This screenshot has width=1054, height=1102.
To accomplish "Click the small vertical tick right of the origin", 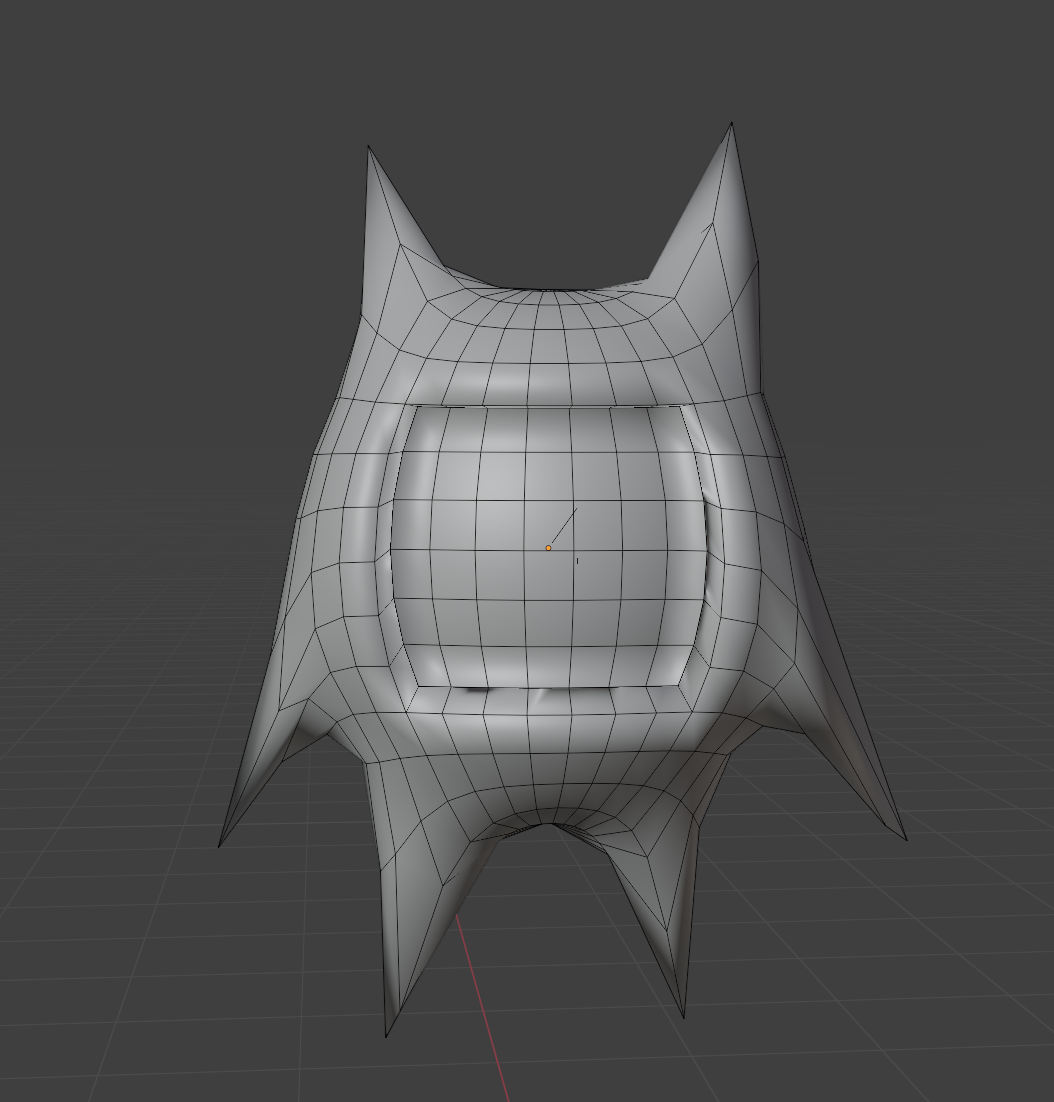I will (x=577, y=561).
